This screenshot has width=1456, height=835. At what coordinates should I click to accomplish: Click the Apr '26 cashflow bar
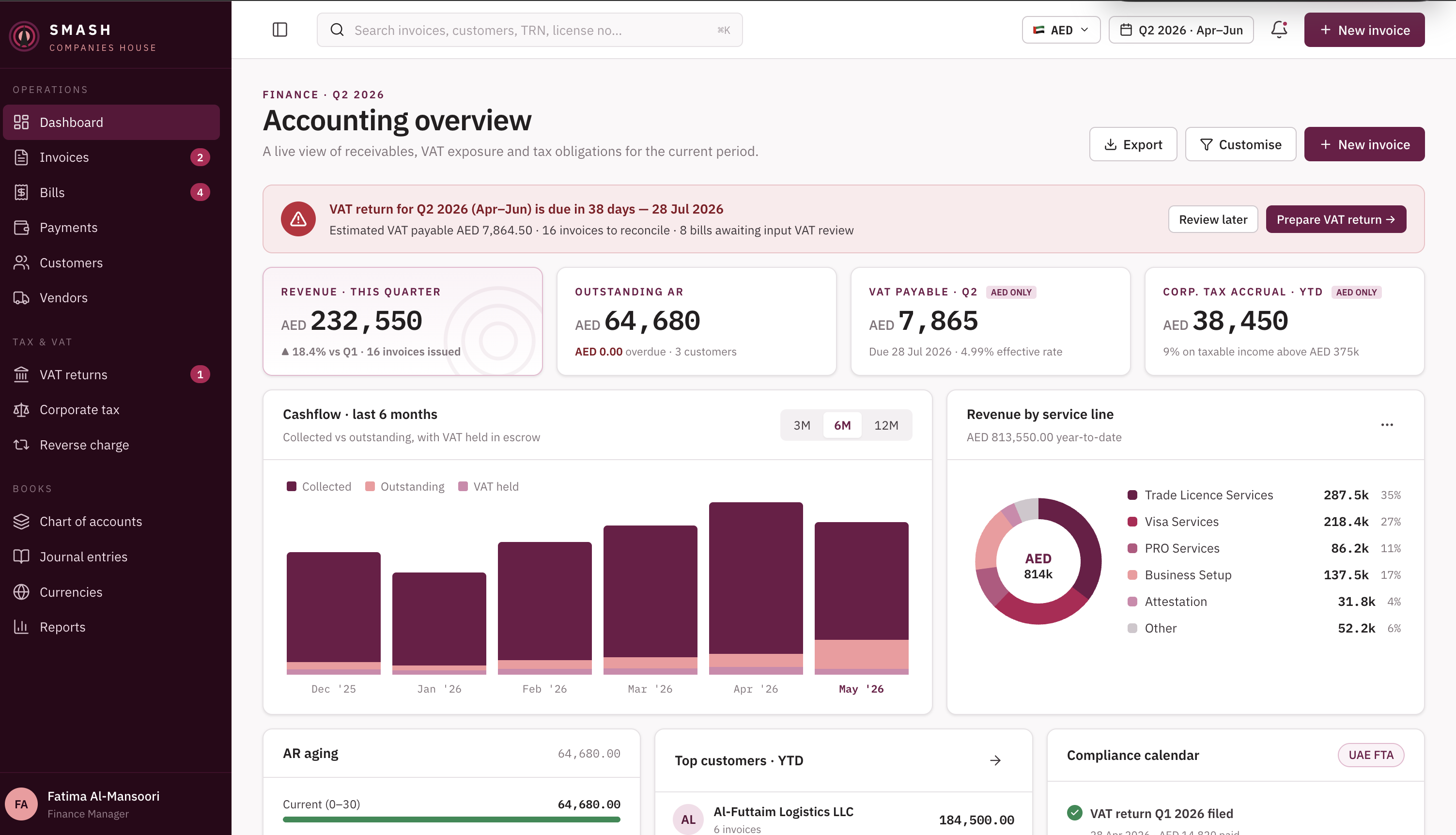(756, 588)
